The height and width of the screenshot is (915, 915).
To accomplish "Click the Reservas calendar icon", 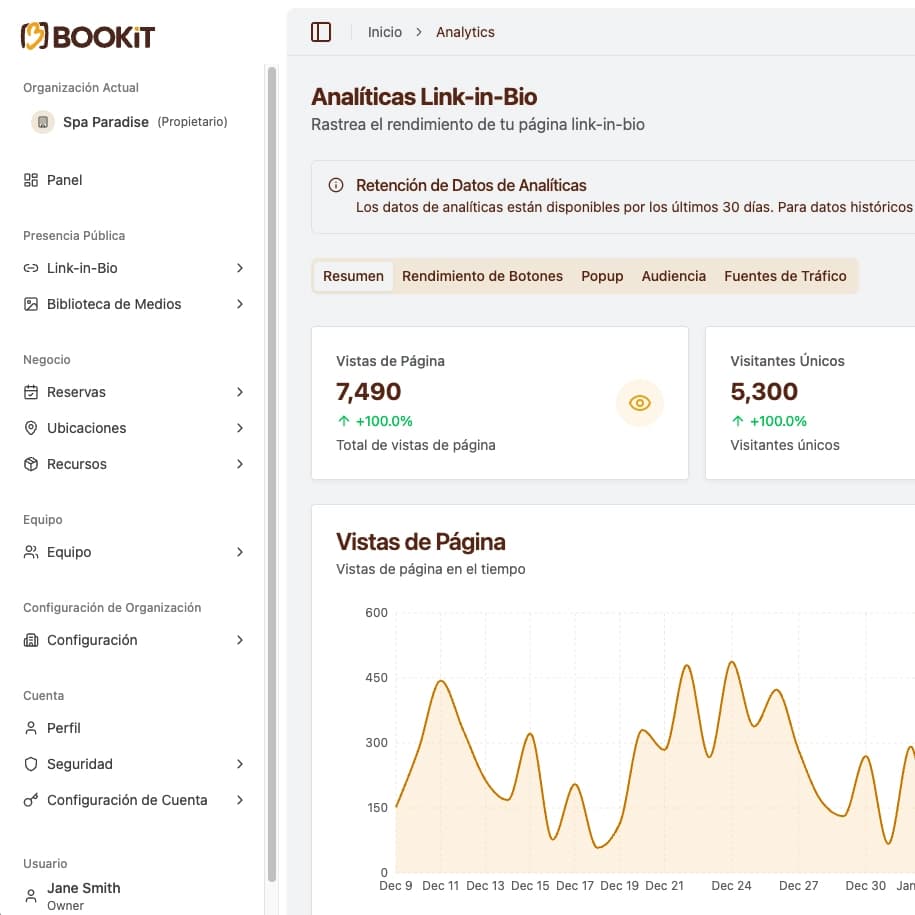I will 31,392.
